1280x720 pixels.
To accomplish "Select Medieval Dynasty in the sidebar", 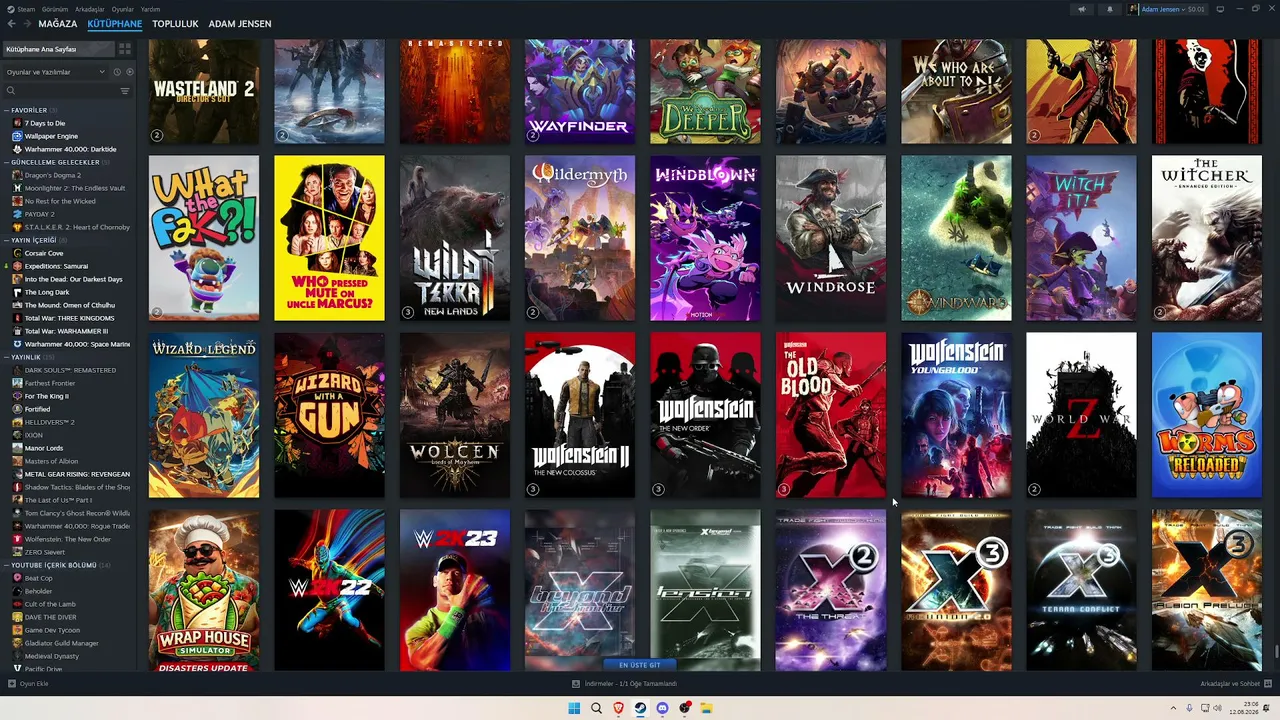I will (x=54, y=656).
